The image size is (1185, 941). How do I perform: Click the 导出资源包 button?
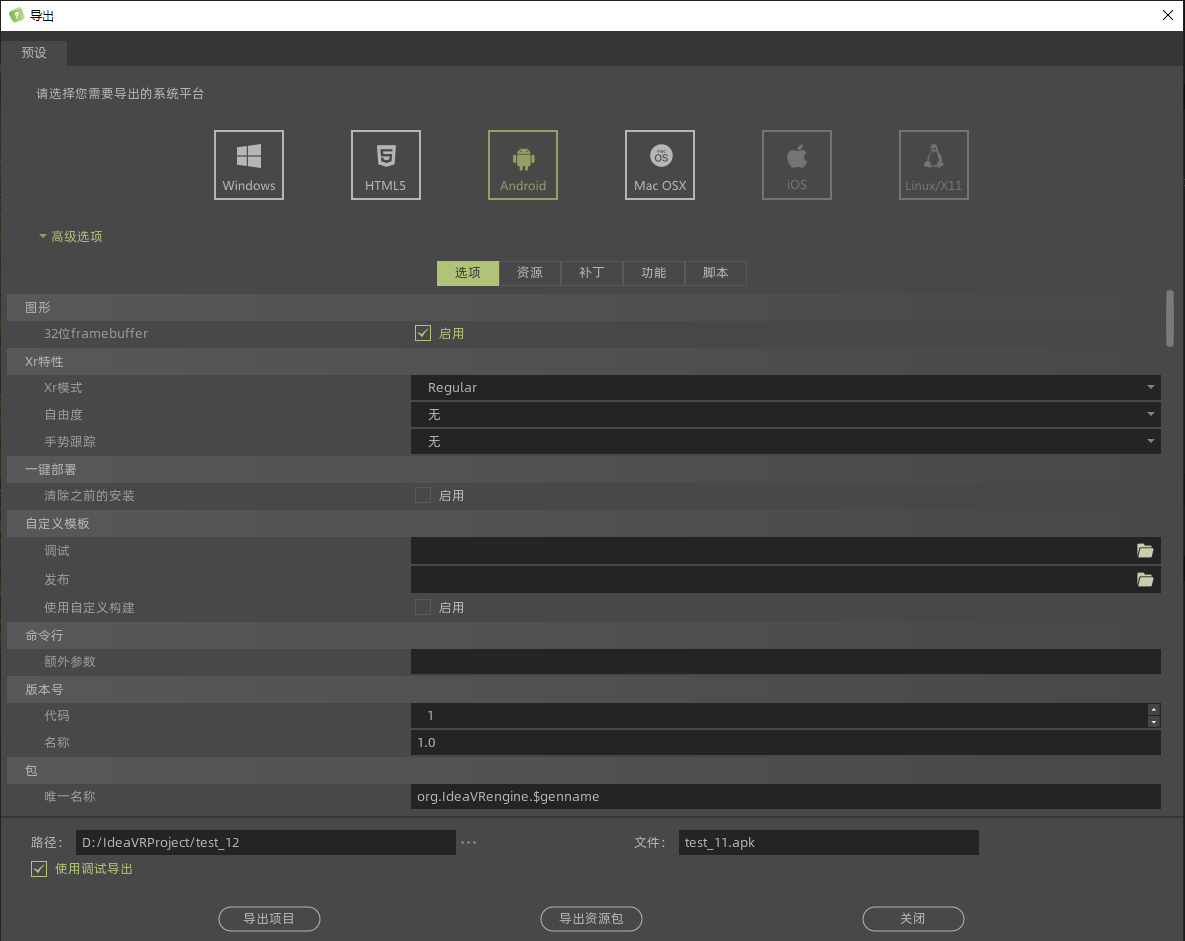coord(591,918)
